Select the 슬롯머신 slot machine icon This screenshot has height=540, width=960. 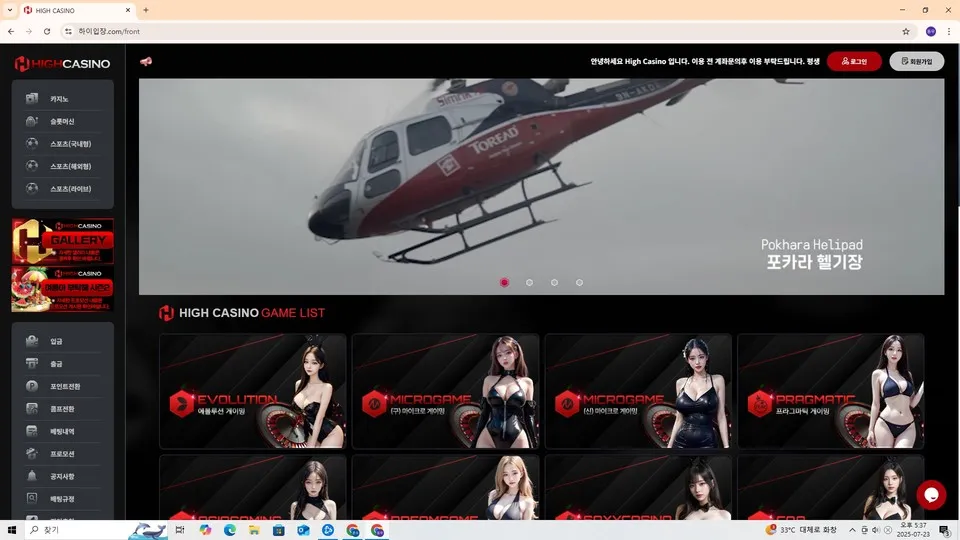click(x=32, y=121)
